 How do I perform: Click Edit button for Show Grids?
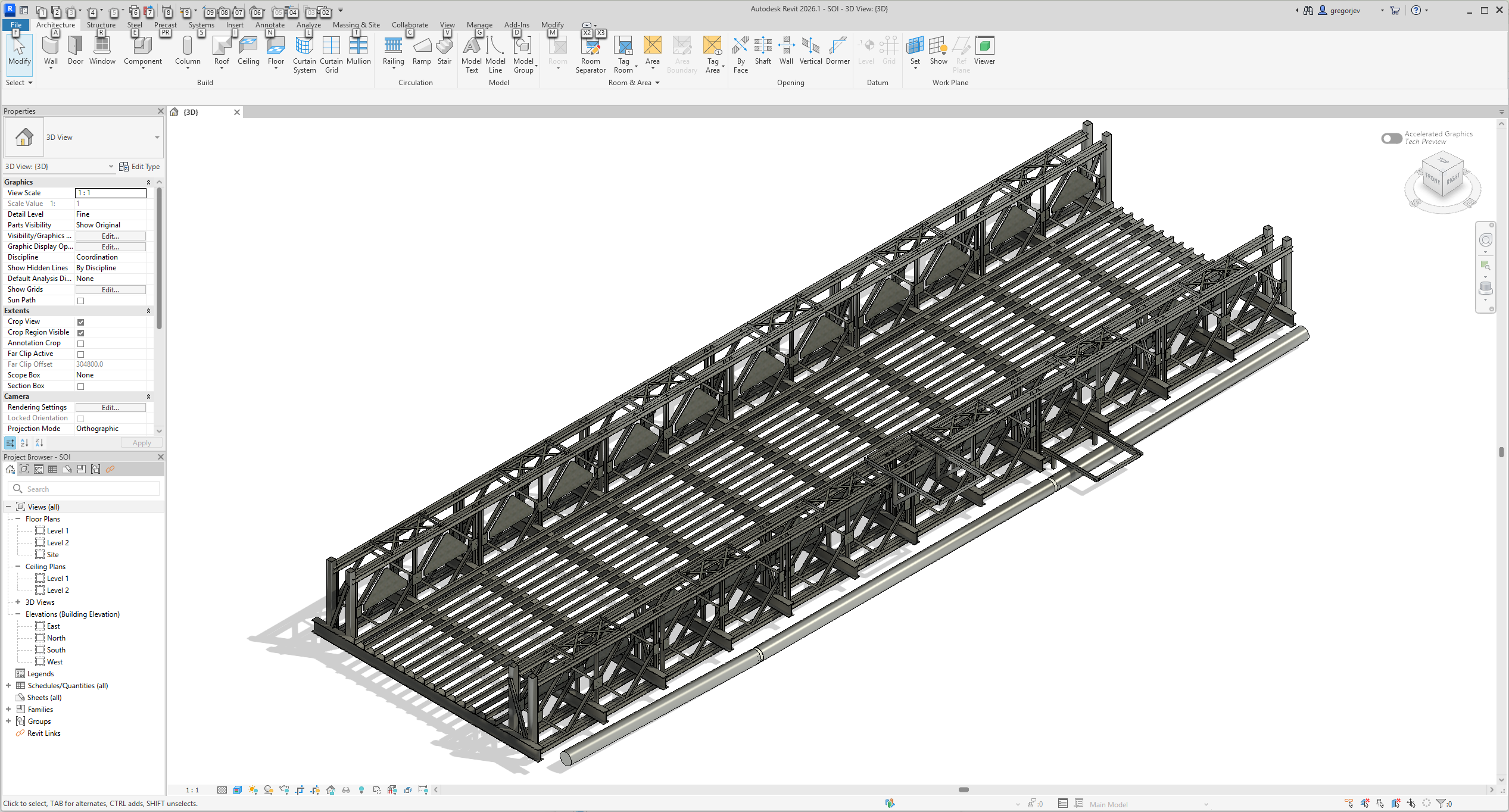click(x=111, y=290)
